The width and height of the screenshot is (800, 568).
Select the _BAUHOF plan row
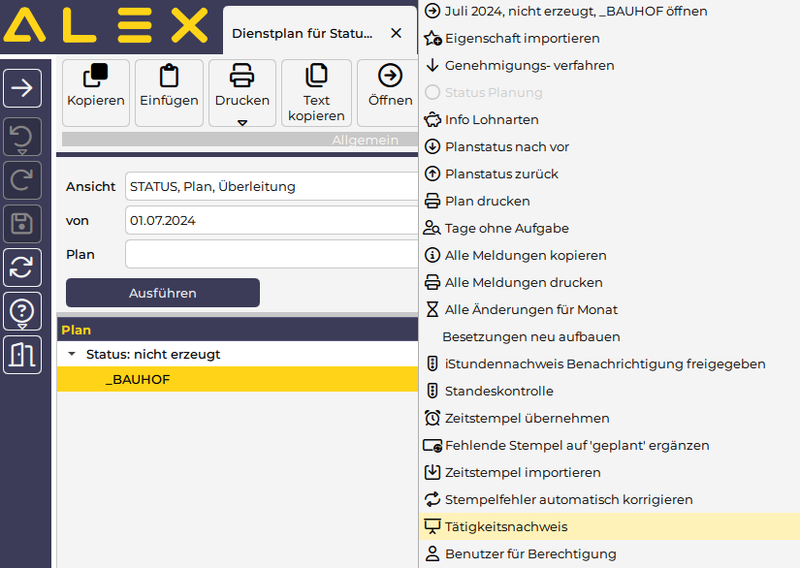(x=138, y=380)
